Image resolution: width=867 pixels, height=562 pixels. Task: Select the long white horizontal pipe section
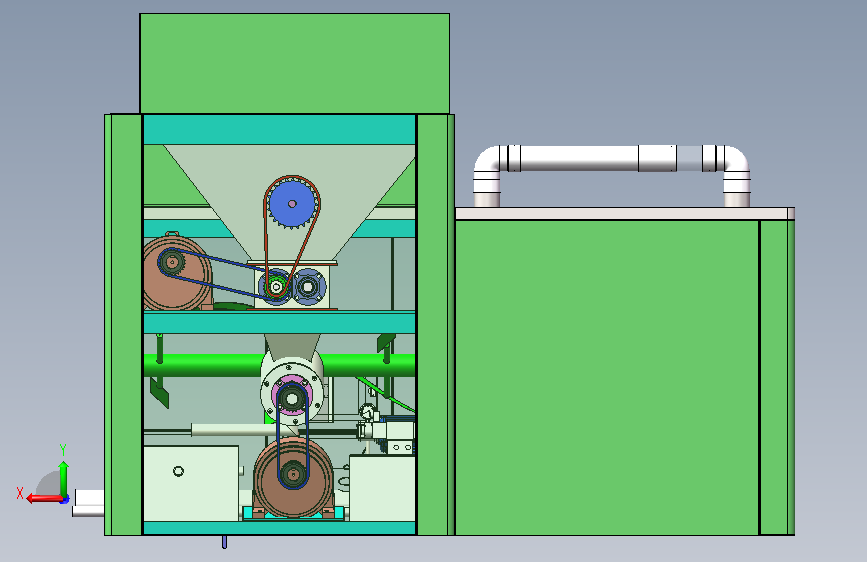579,158
